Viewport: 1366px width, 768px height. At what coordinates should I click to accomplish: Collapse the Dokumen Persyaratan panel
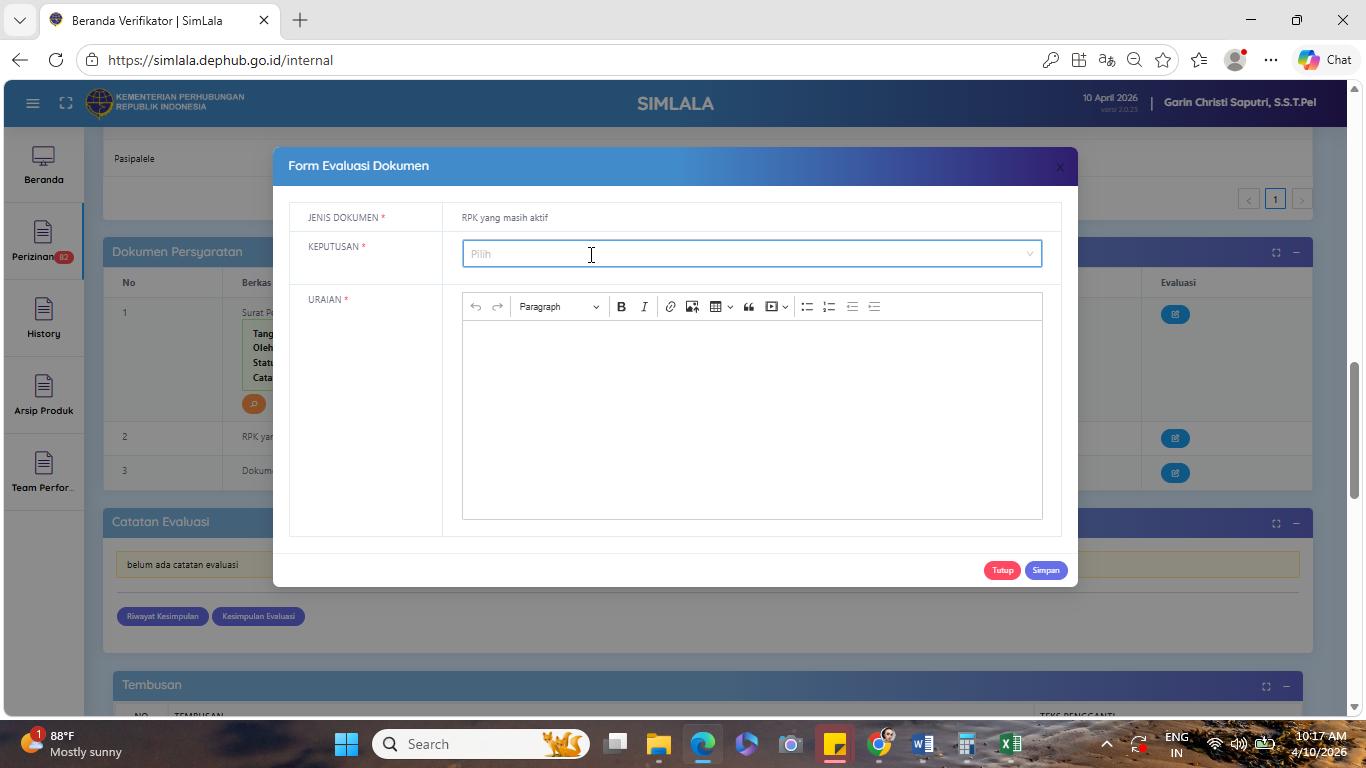(1296, 253)
